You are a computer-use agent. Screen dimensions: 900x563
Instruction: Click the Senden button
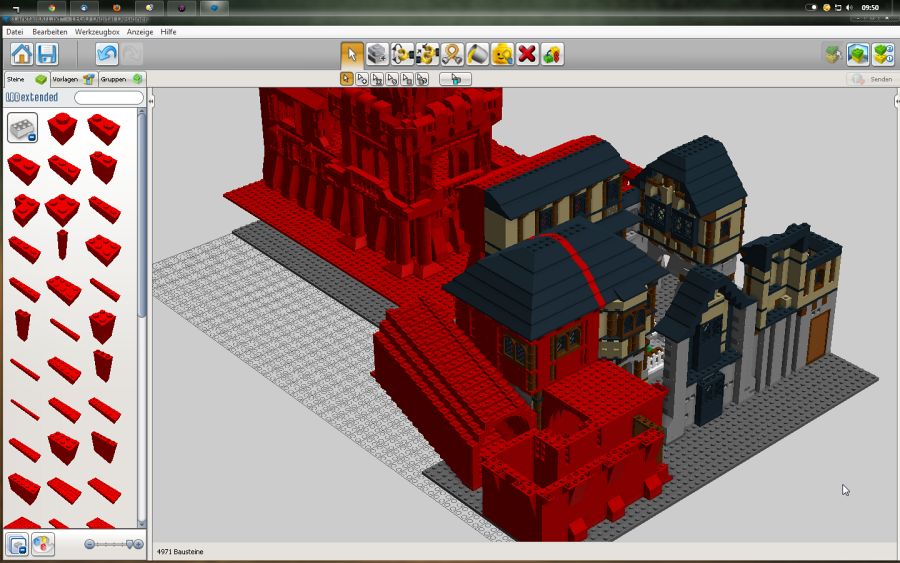tap(871, 79)
